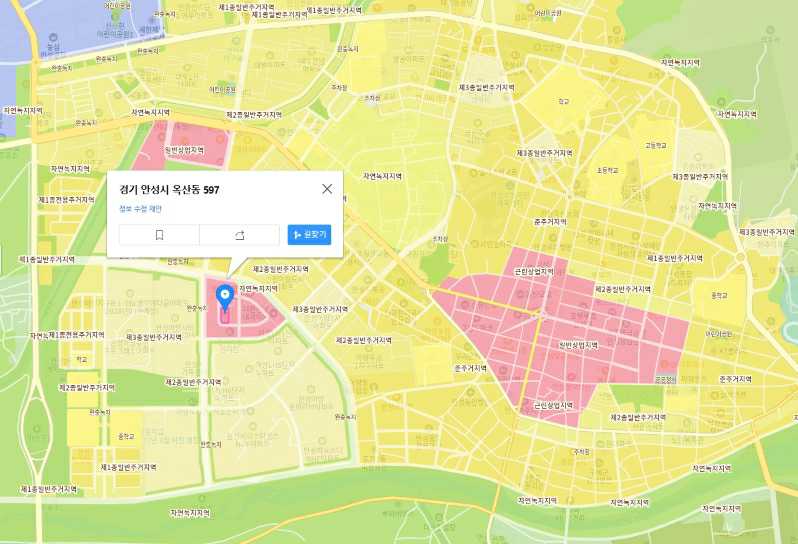Click 준주거지역 label above the central pink district
Image resolution: width=798 pixels, height=544 pixels.
(549, 221)
